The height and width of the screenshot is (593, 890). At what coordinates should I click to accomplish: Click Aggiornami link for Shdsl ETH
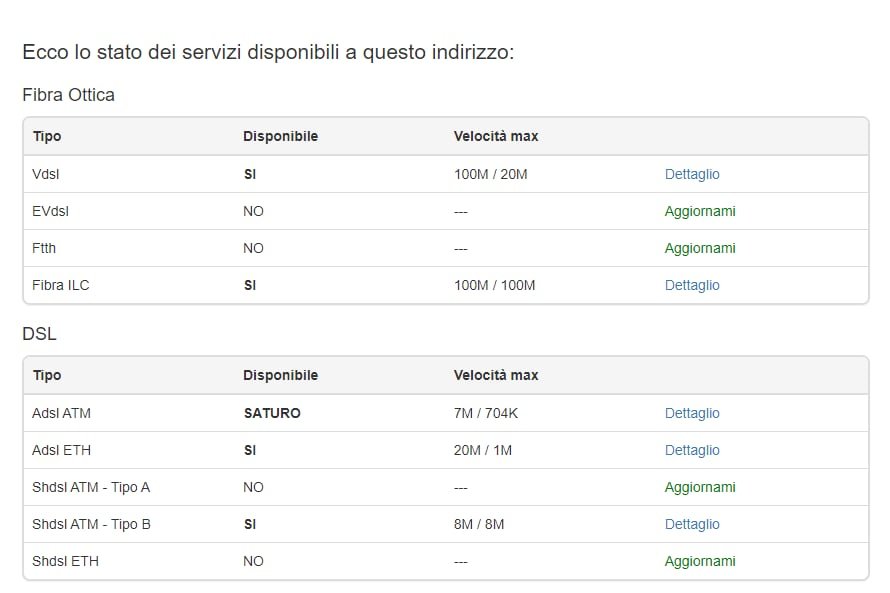(700, 561)
